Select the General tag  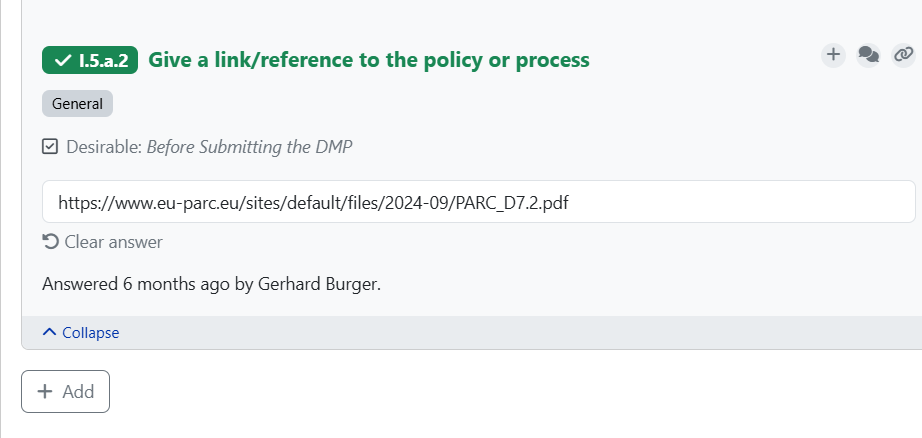tap(77, 104)
